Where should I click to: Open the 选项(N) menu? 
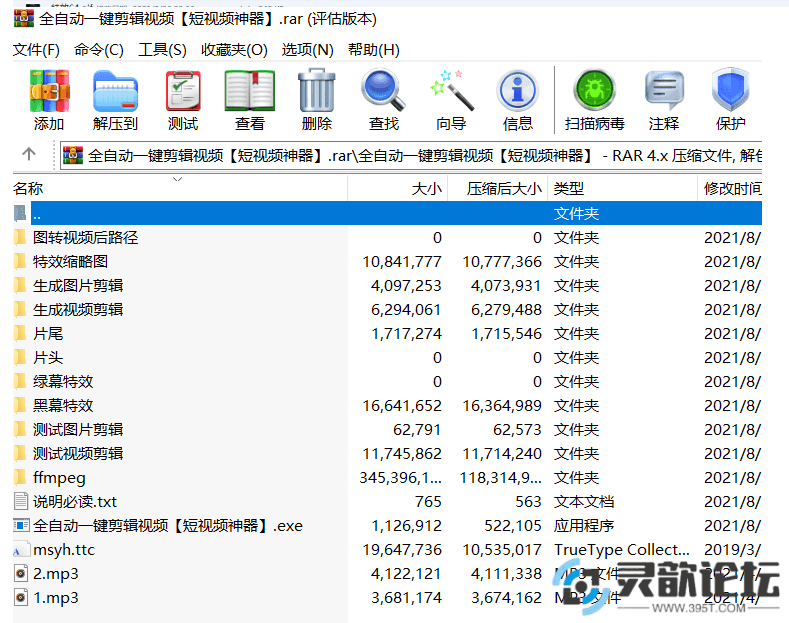coord(307,50)
